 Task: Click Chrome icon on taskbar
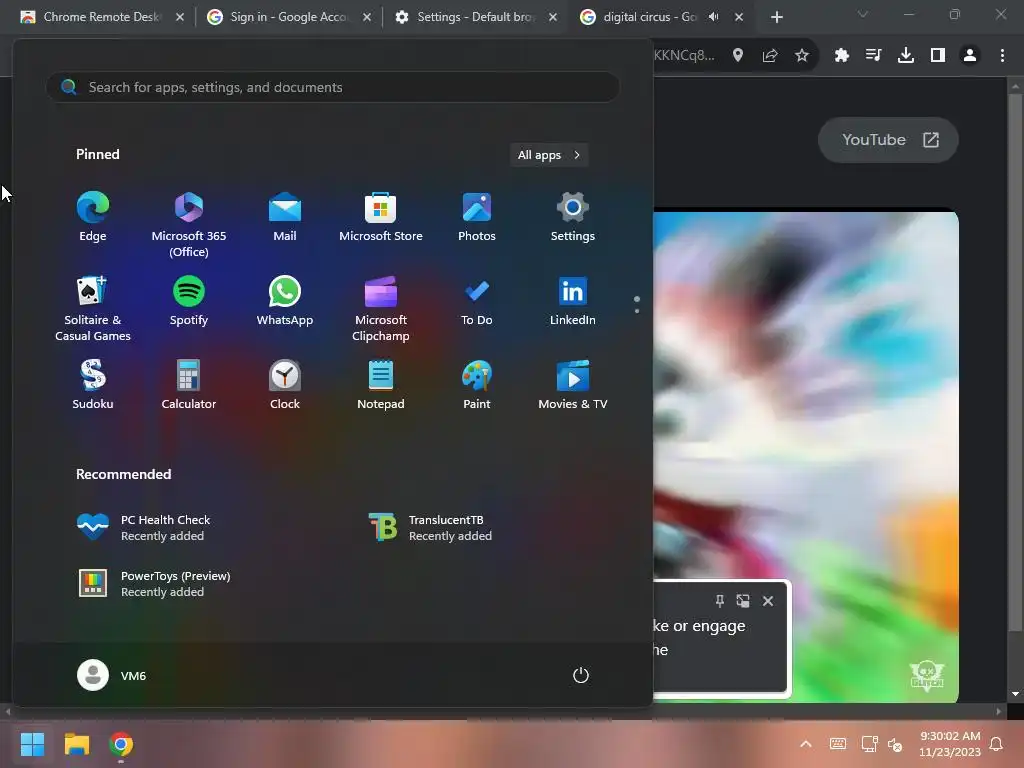pyautogui.click(x=121, y=744)
